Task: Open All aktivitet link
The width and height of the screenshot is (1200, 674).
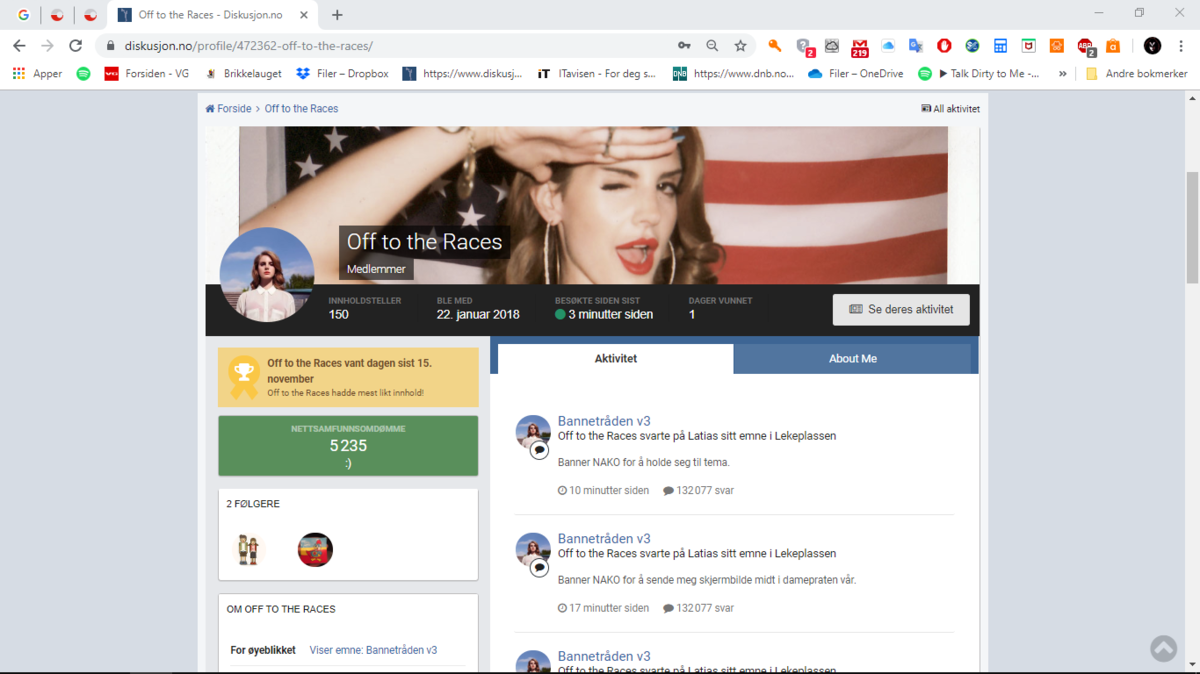Action: [950, 108]
